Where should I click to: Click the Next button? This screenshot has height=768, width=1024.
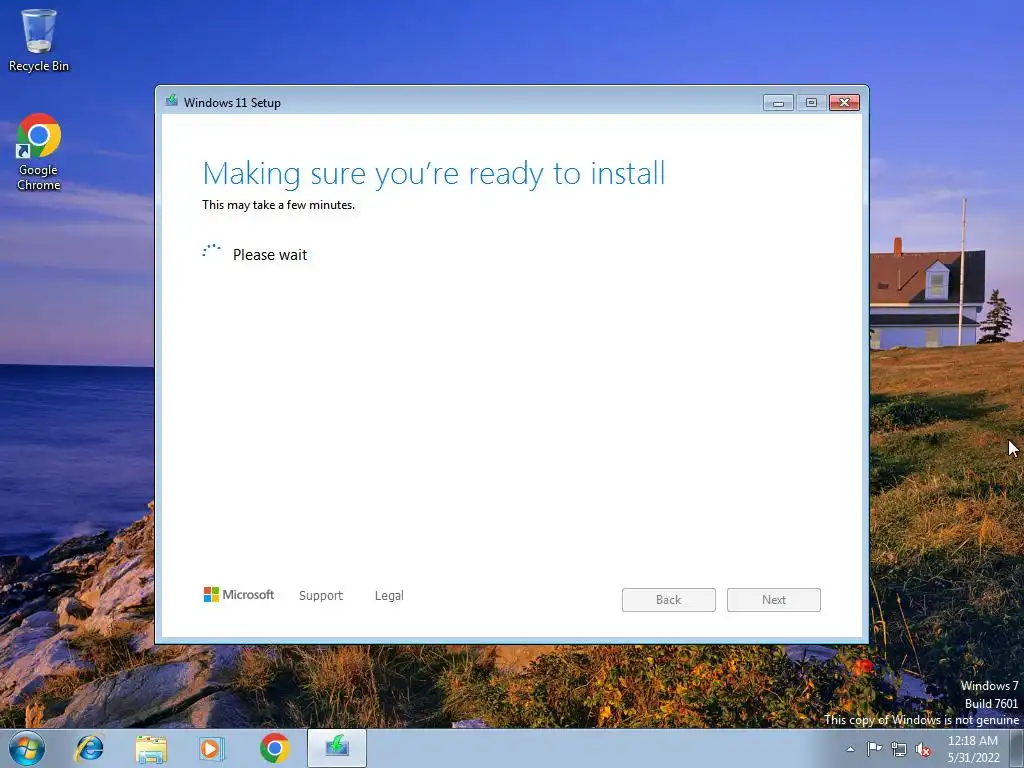pos(774,600)
